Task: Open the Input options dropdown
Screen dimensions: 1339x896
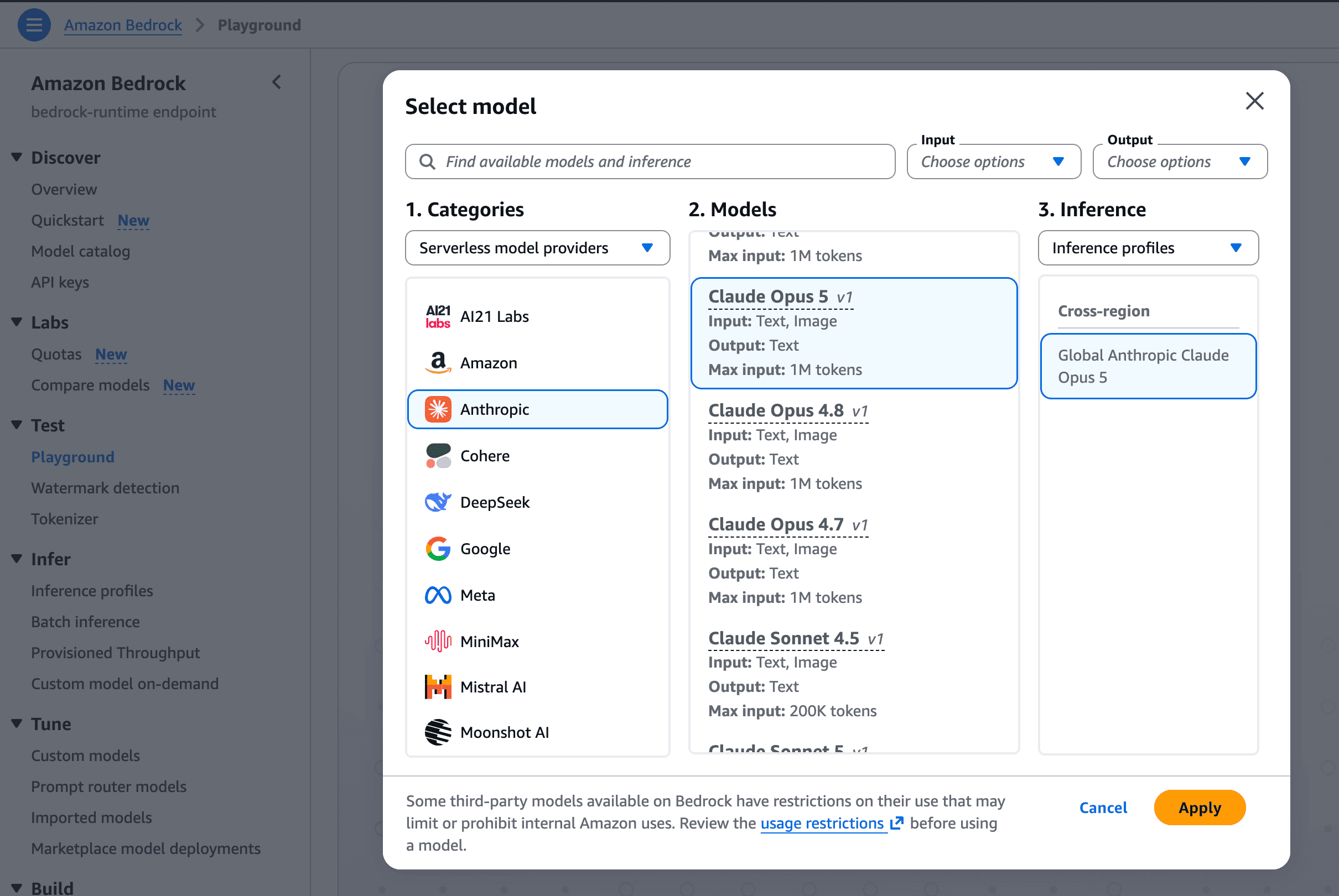Action: click(994, 162)
